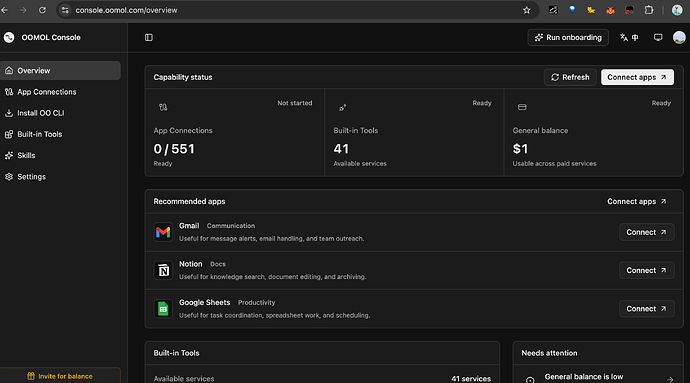This screenshot has width=690, height=383.
Task: Click the 41 services label
Action: [x=471, y=378]
